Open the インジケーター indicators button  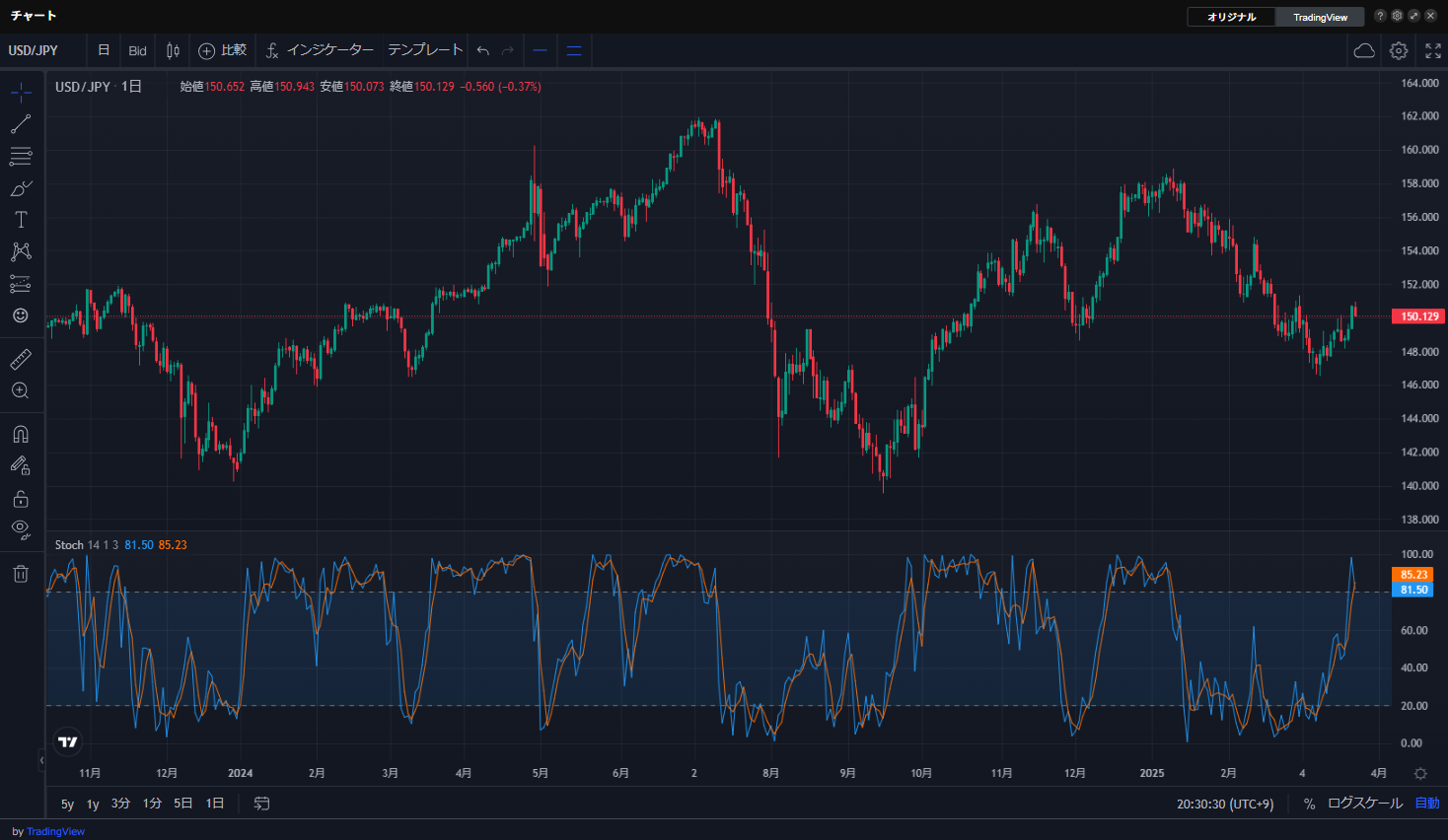tap(320, 50)
